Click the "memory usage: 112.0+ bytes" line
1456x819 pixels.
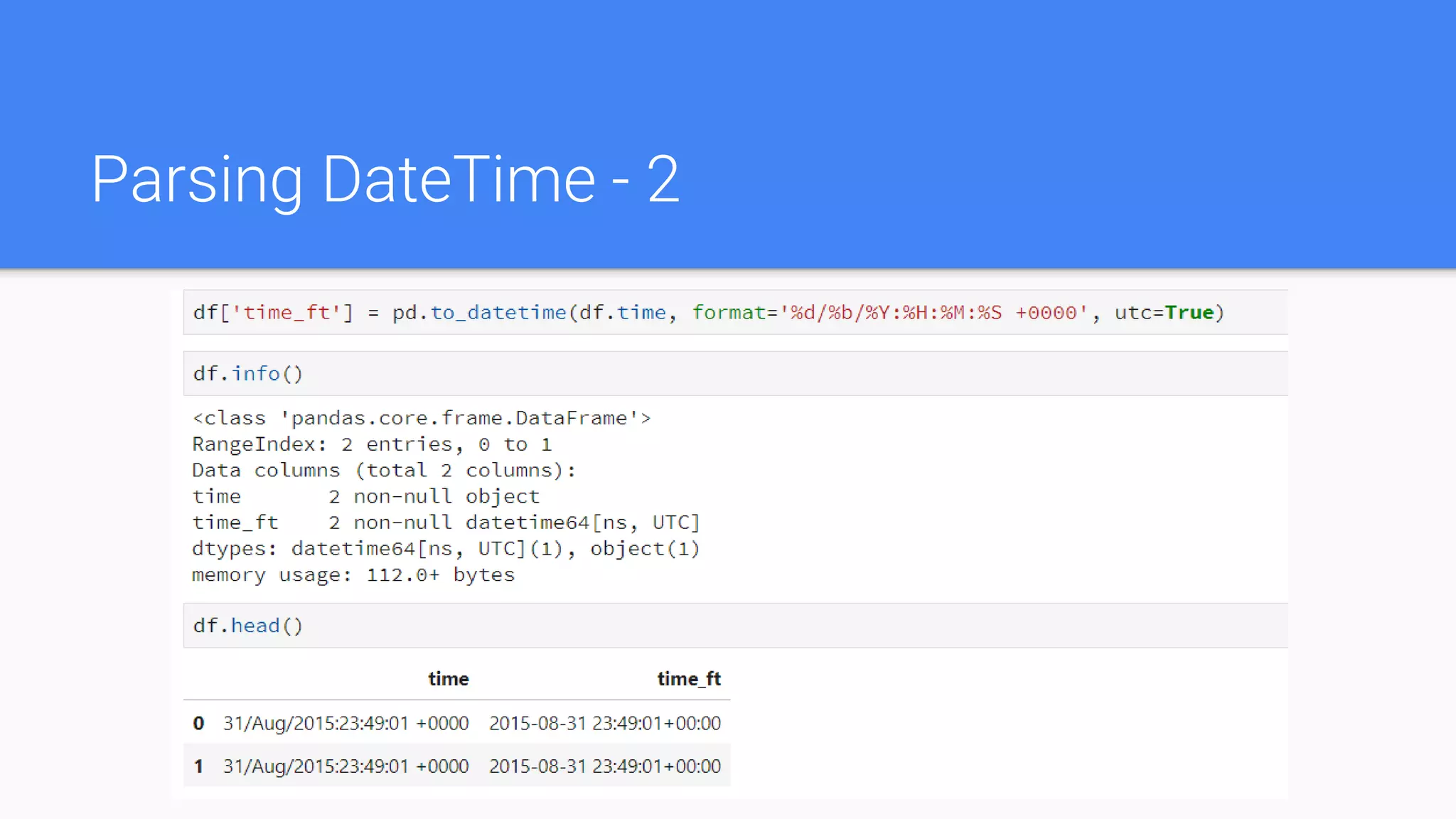[353, 575]
